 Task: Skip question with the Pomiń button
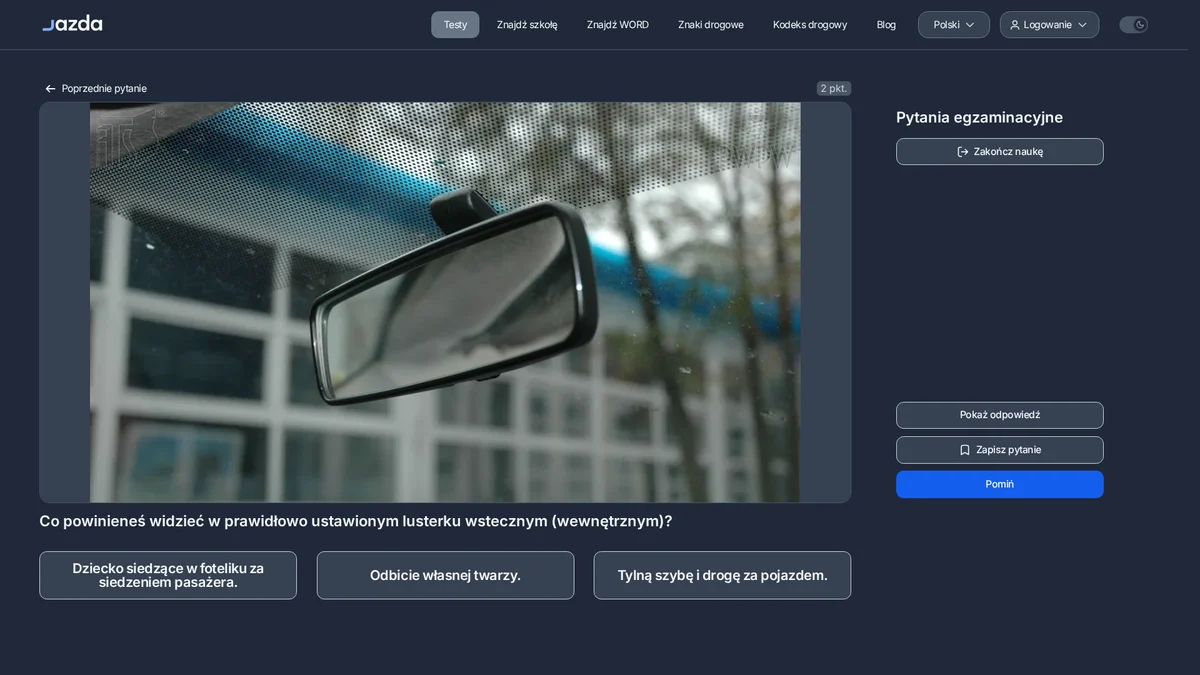pos(1000,484)
